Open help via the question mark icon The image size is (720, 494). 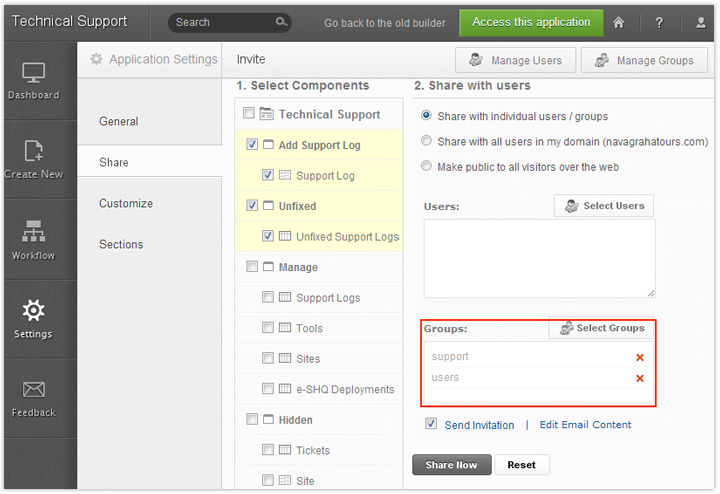click(659, 22)
